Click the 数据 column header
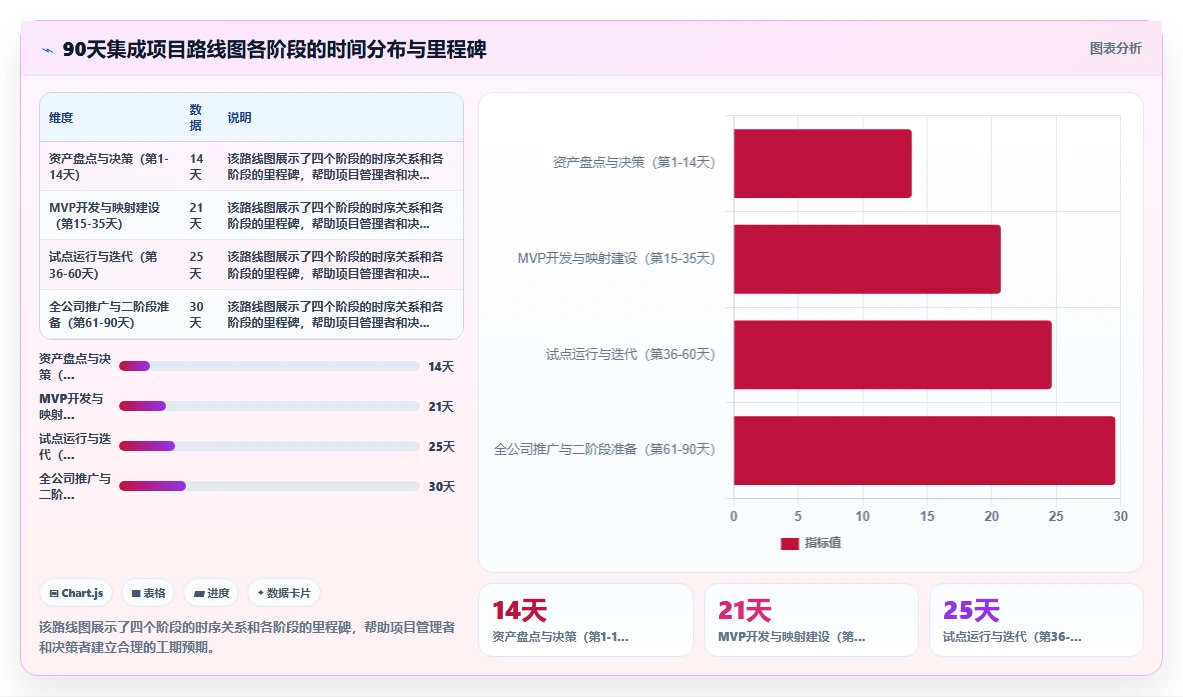Screen dimensions: 1183x697 195,118
